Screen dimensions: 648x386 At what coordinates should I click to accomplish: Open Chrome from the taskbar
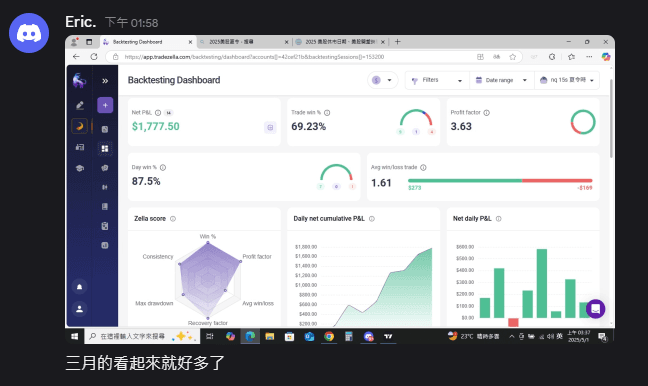[329, 336]
